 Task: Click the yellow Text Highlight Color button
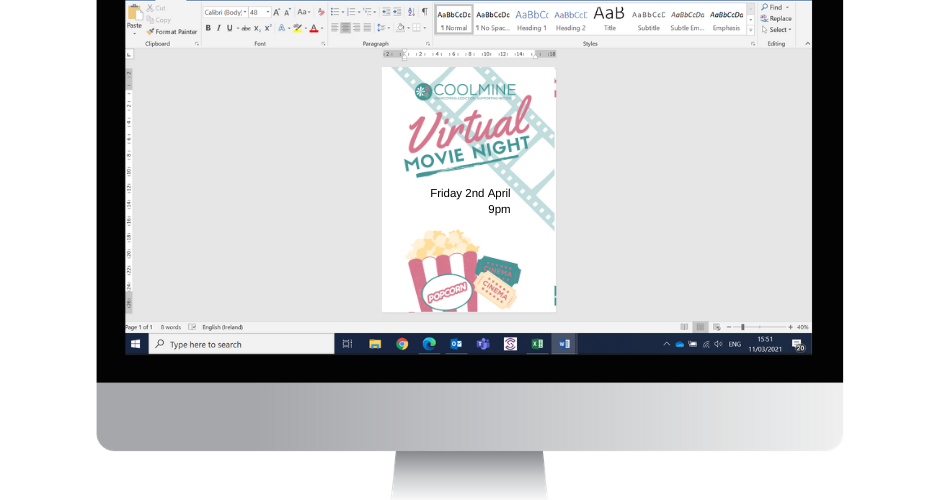pyautogui.click(x=297, y=28)
